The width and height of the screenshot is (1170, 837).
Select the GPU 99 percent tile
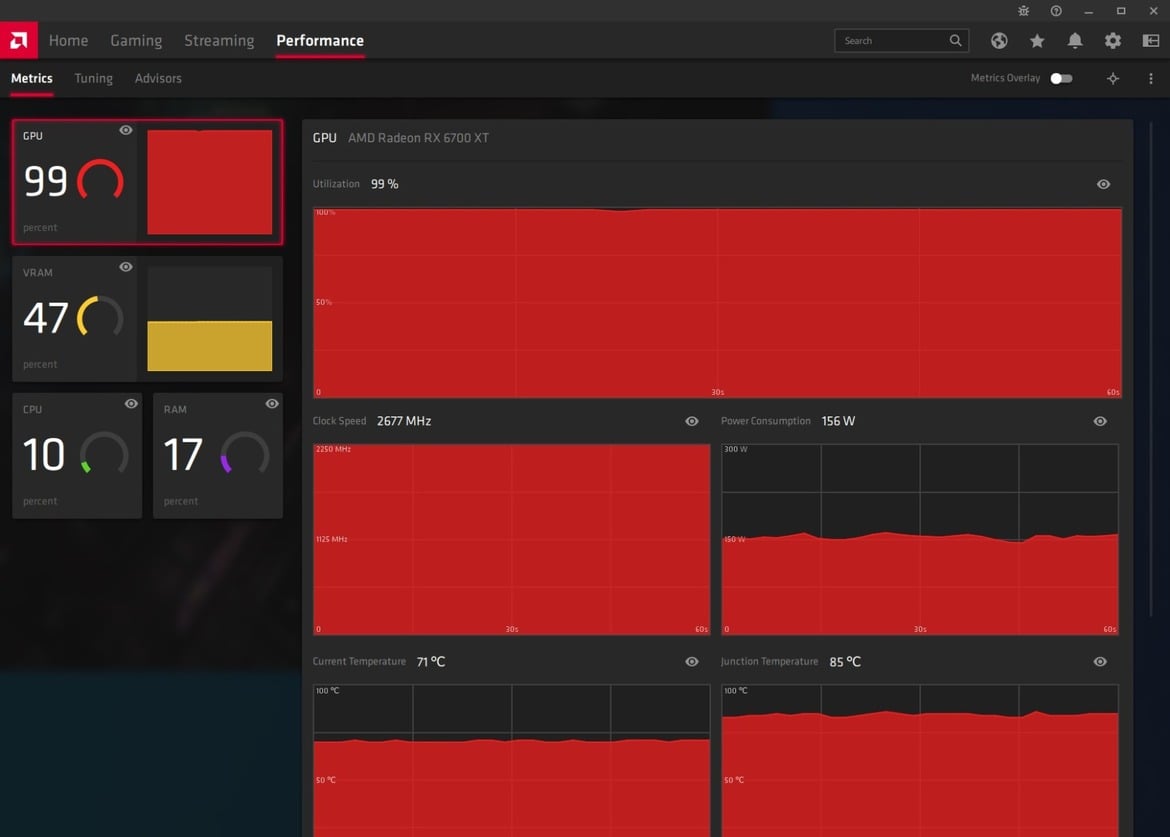tap(148, 182)
